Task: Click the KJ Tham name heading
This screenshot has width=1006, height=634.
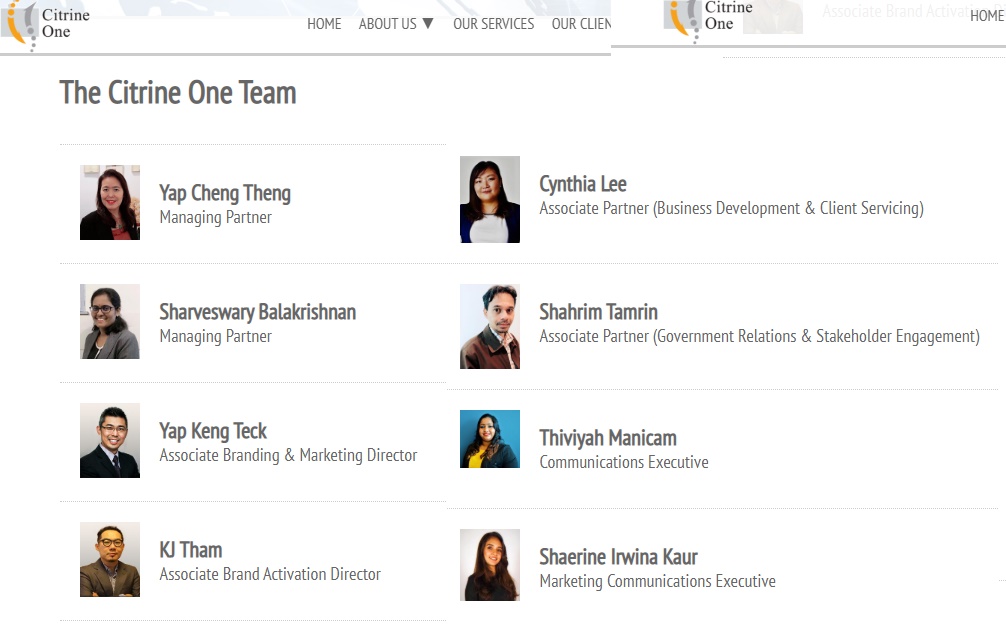Action: (x=191, y=550)
